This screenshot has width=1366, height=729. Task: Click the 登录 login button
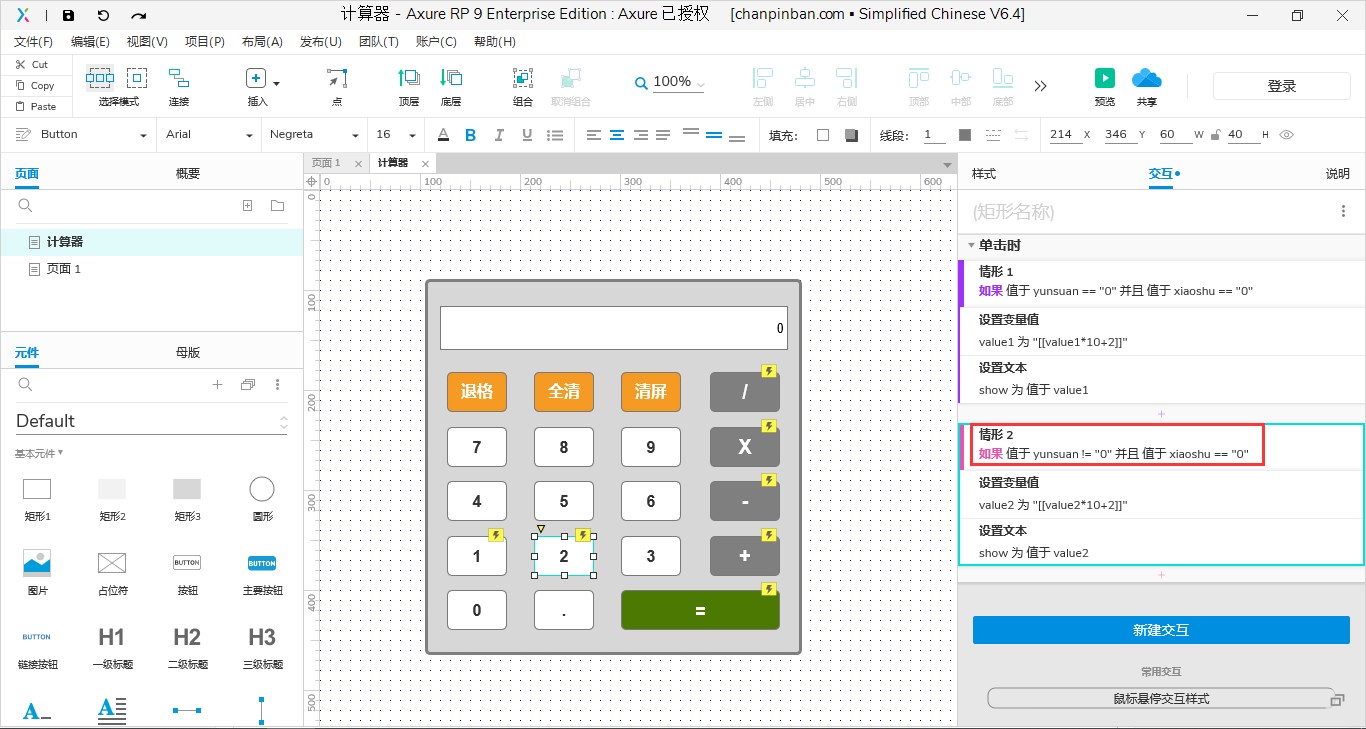1282,86
